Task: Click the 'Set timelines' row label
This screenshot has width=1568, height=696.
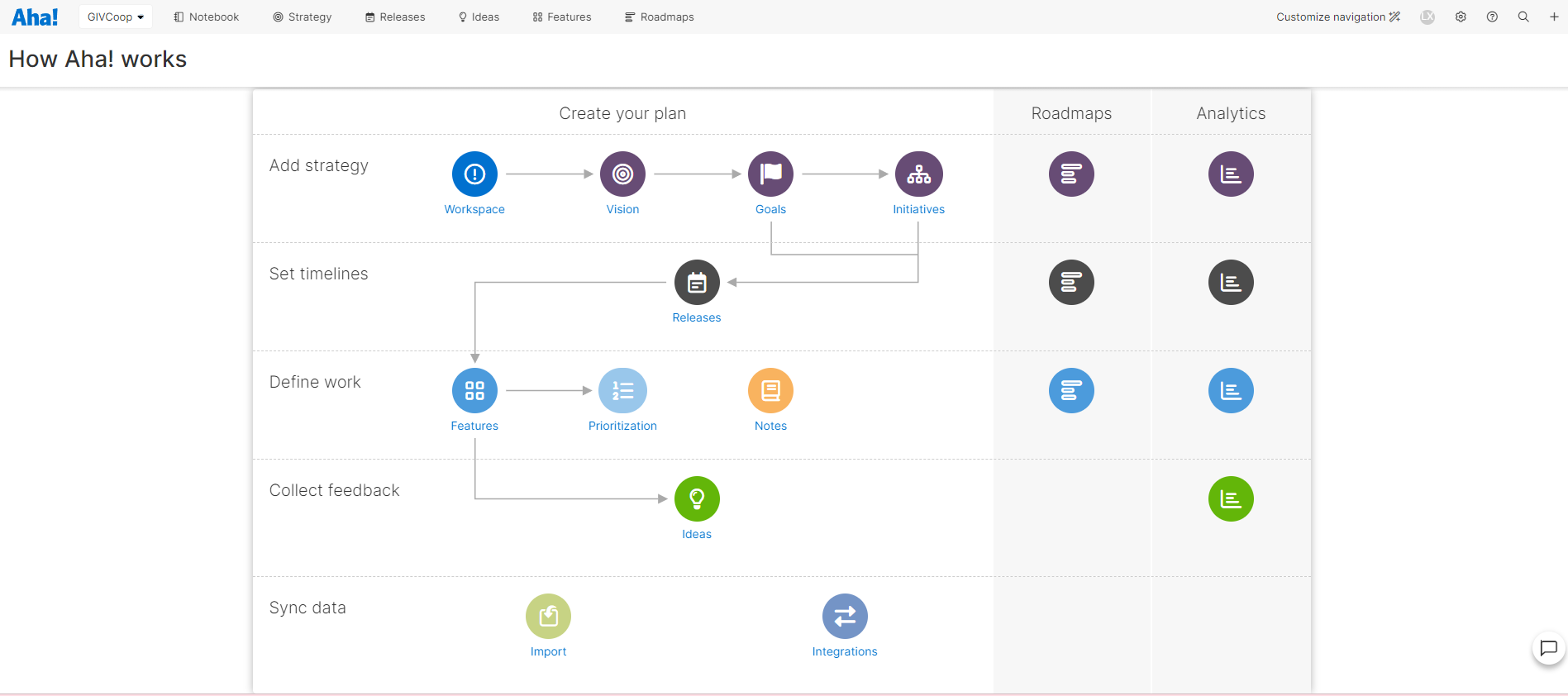Action: coord(318,274)
